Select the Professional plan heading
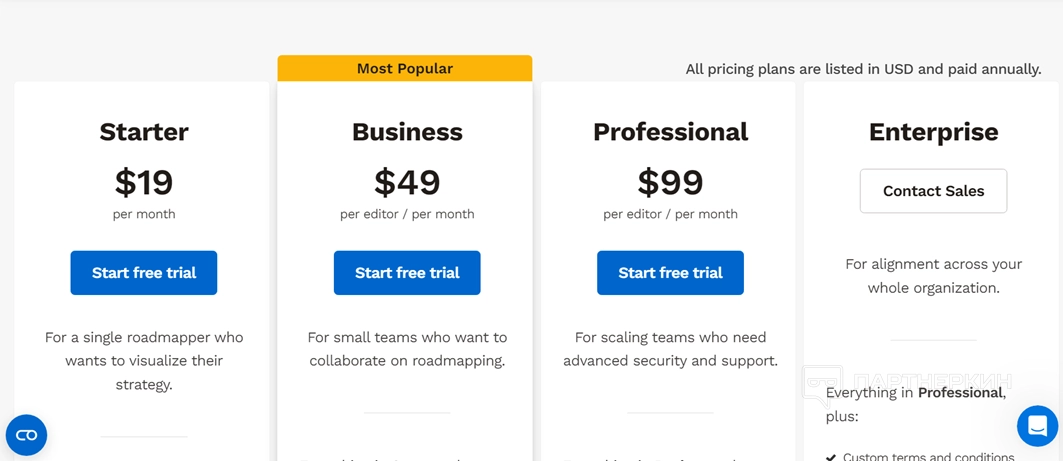1063x461 pixels. pos(670,132)
